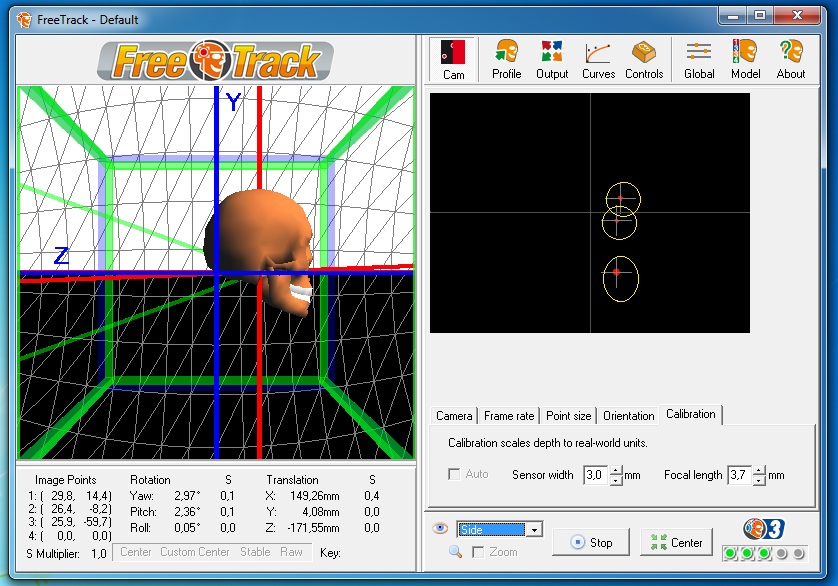Image resolution: width=838 pixels, height=586 pixels.
Task: Click the Key: label
Action: point(330,553)
